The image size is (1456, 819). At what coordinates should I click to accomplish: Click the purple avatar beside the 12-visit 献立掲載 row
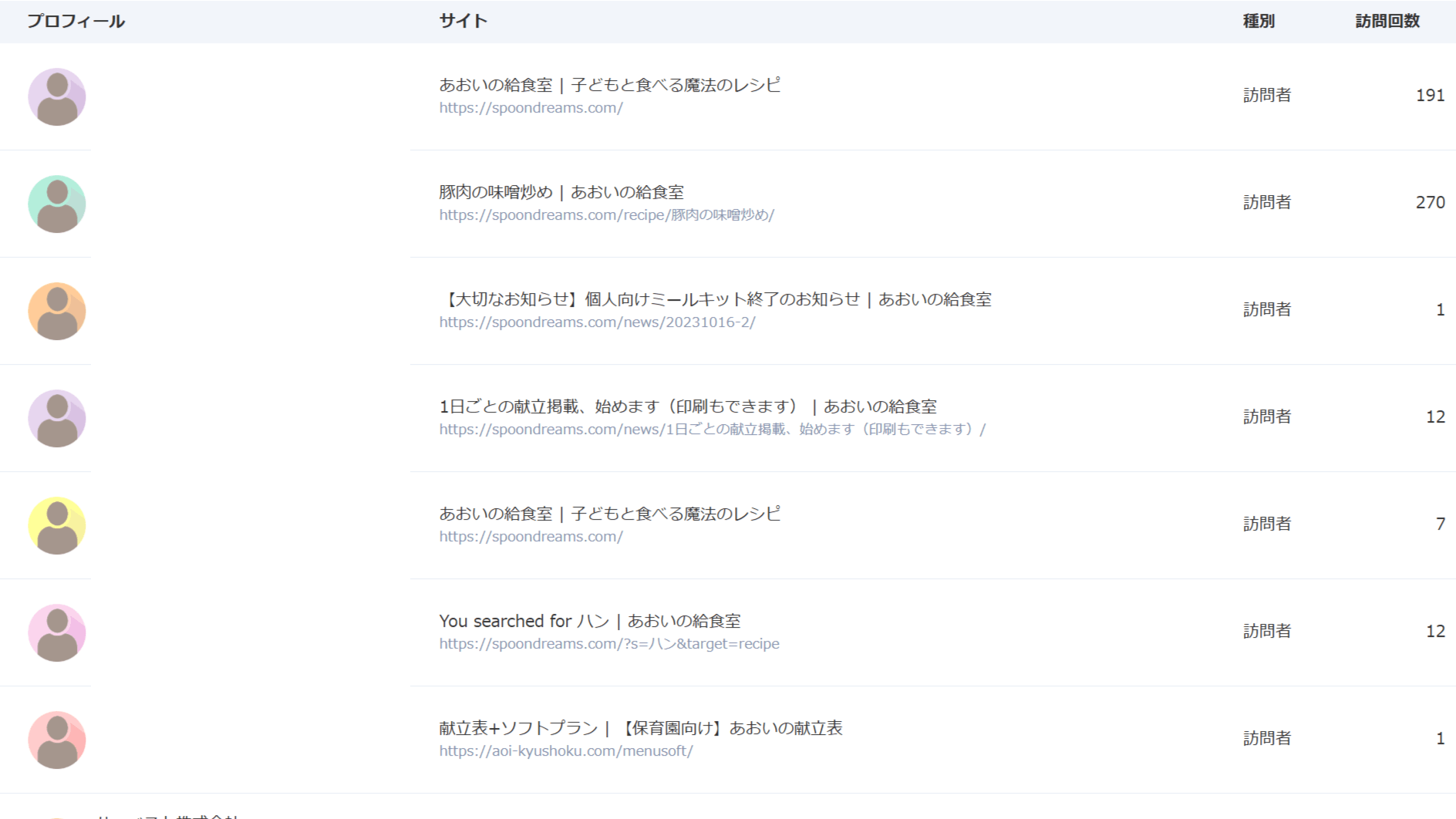[57, 419]
